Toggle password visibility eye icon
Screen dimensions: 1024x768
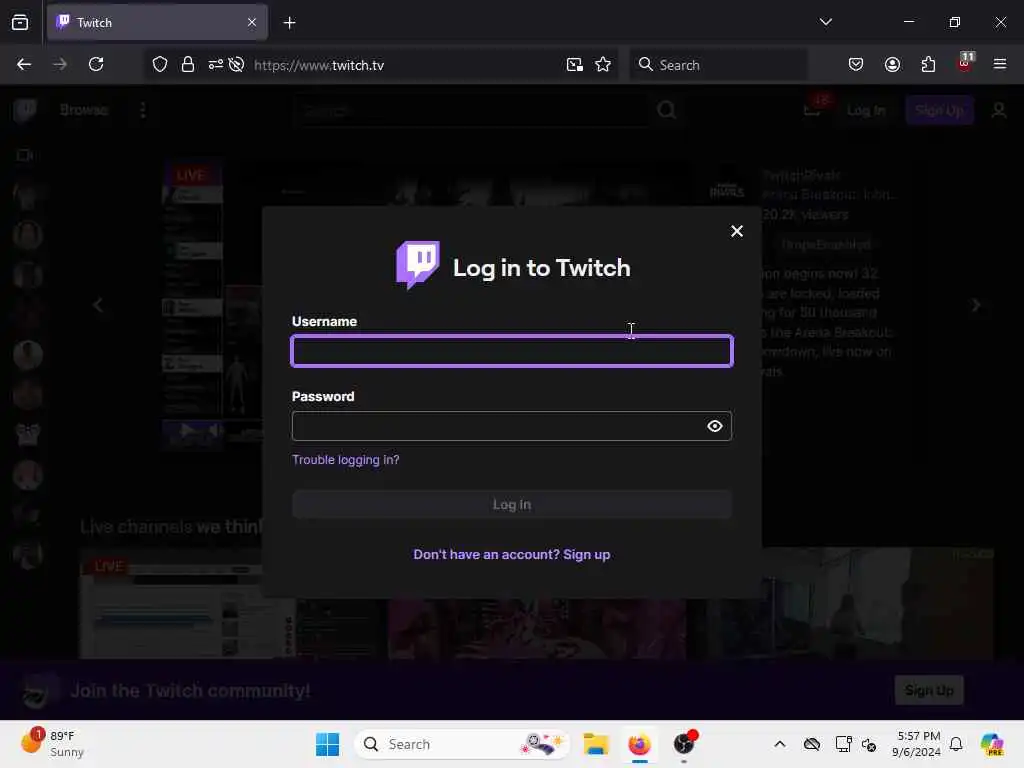(715, 426)
